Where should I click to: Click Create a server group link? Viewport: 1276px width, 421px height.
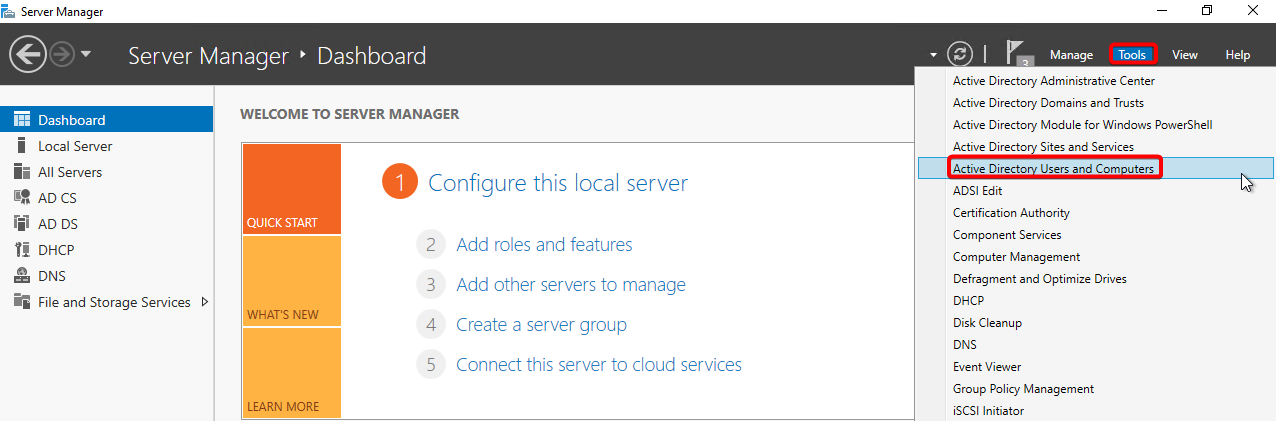(541, 324)
